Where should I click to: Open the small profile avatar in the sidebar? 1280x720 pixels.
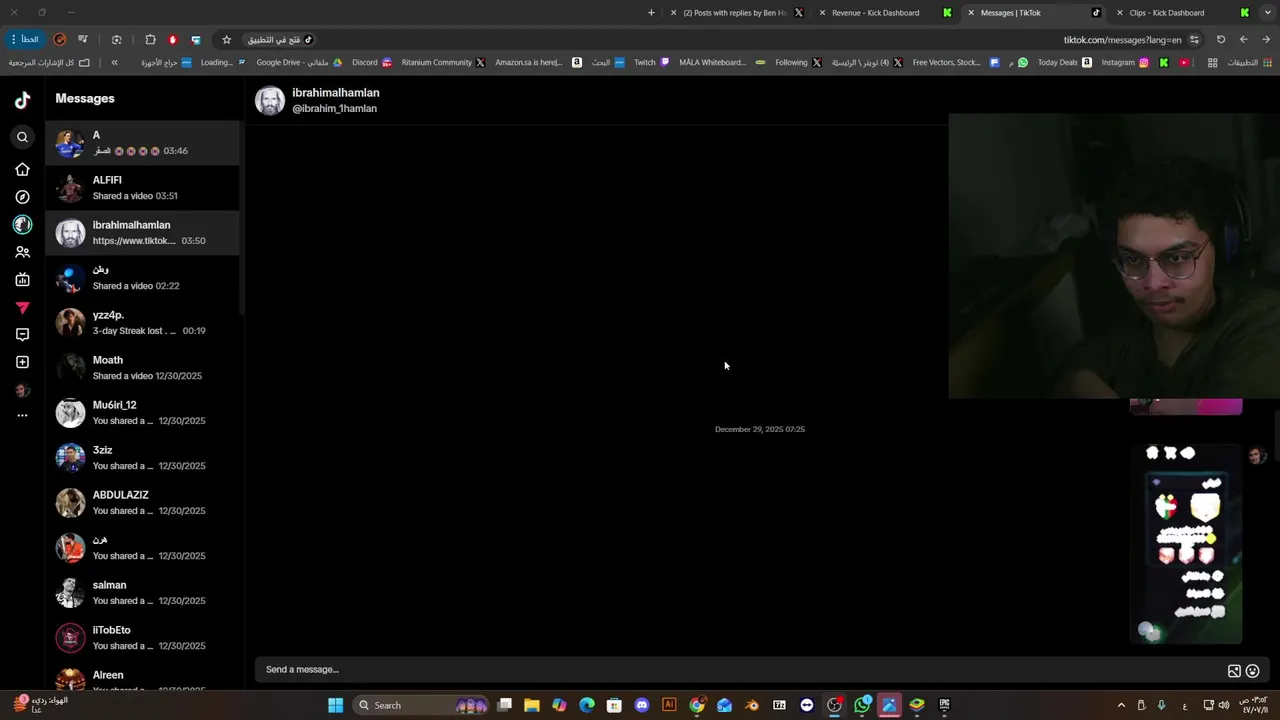pos(22,390)
